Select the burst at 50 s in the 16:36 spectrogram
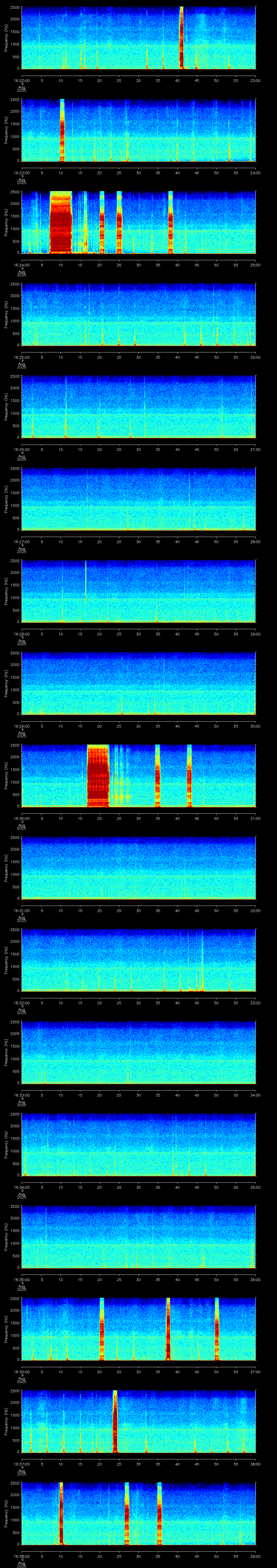277x1568 pixels. click(216, 1329)
